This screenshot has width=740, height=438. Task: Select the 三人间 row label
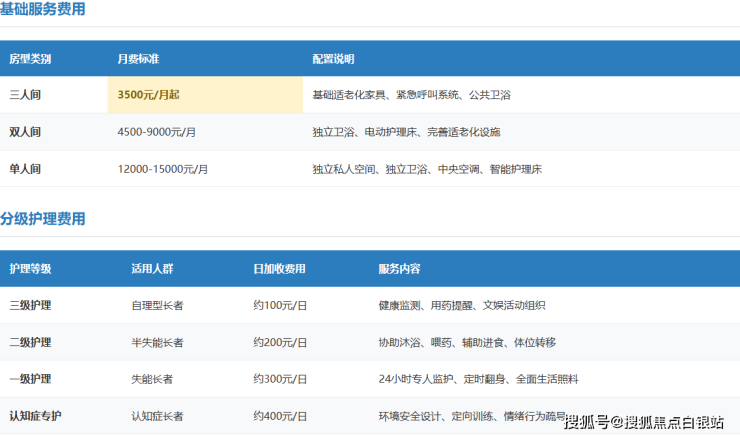click(25, 95)
